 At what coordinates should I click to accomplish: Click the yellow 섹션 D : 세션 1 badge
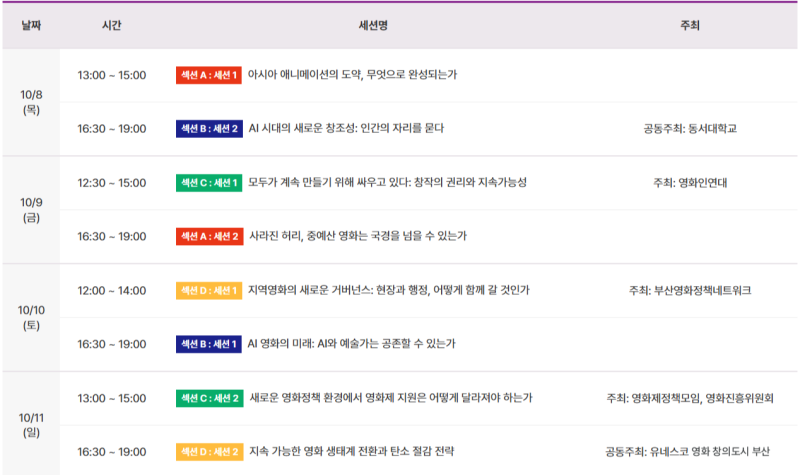[x=209, y=290]
